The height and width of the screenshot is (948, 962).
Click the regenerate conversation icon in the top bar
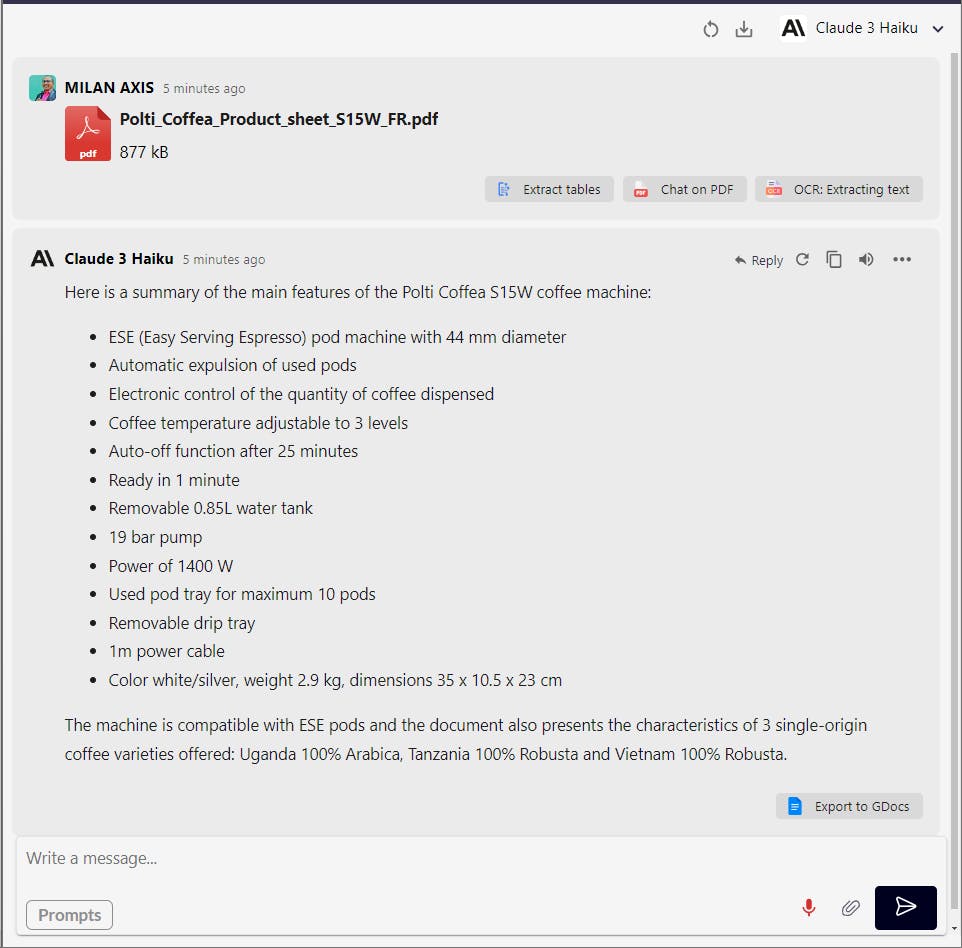[710, 29]
